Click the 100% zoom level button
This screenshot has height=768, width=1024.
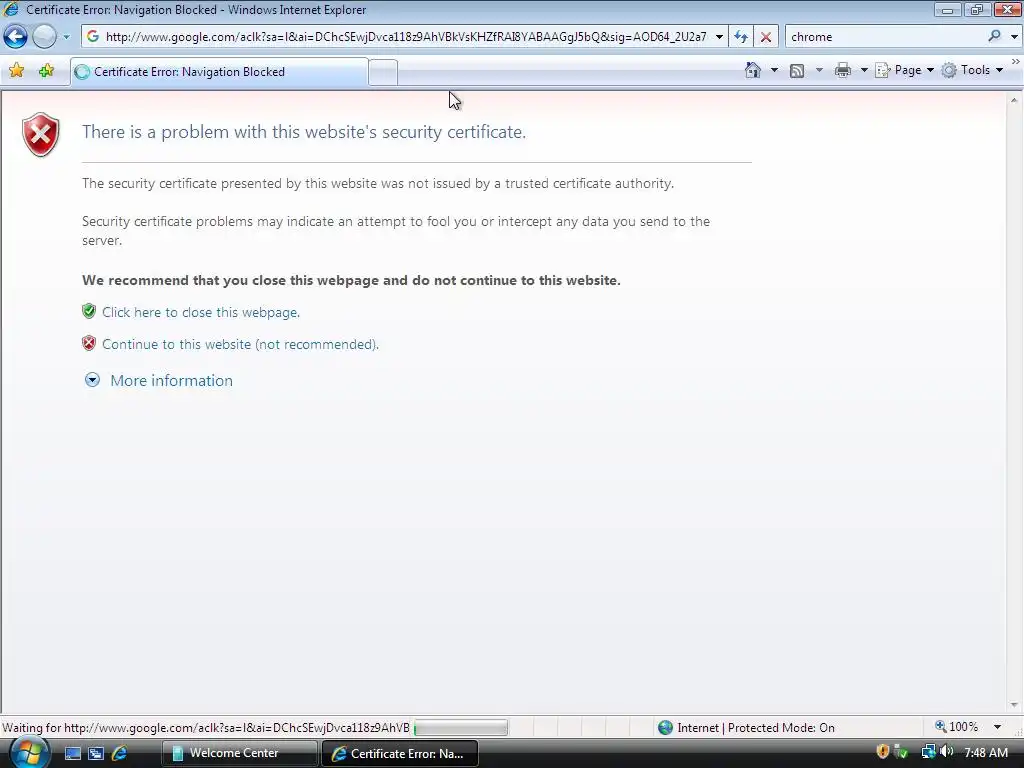point(957,727)
